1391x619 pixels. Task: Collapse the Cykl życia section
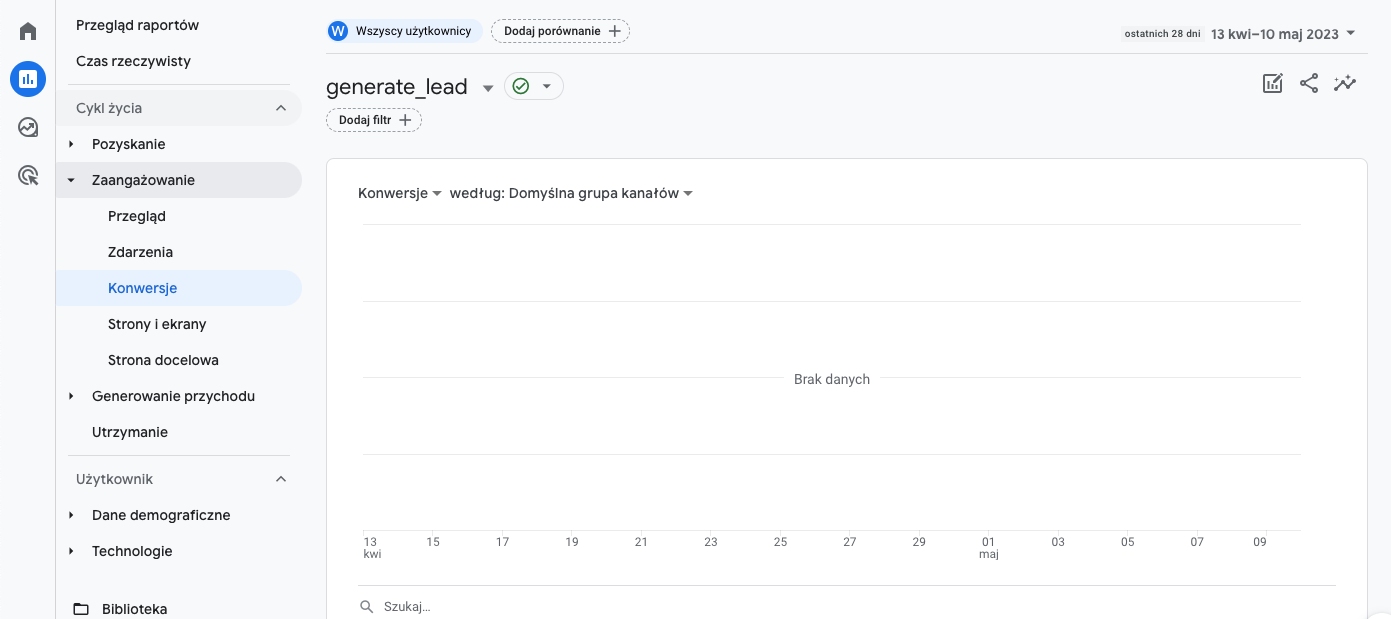click(x=281, y=108)
